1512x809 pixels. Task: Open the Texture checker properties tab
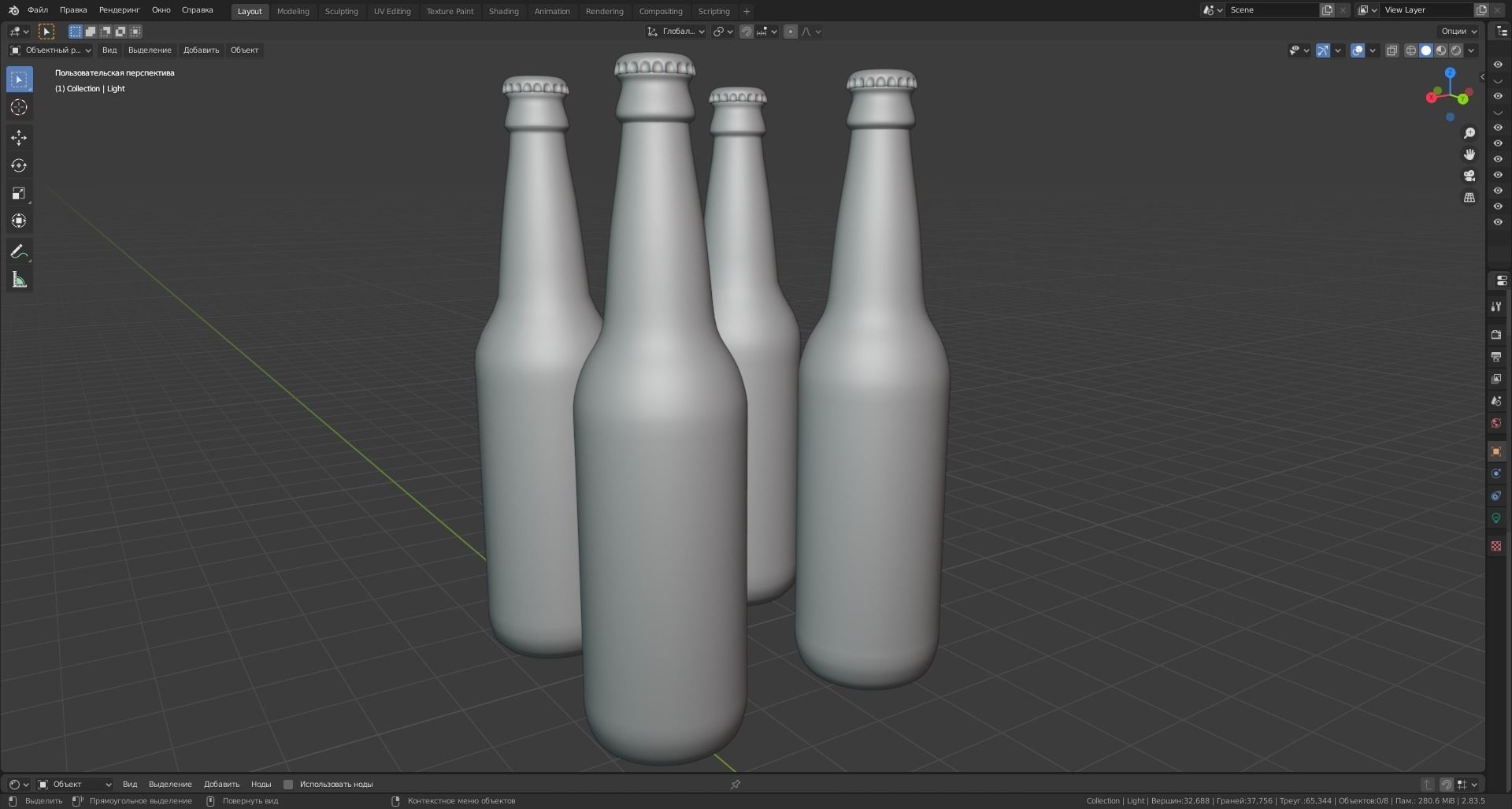[1496, 546]
